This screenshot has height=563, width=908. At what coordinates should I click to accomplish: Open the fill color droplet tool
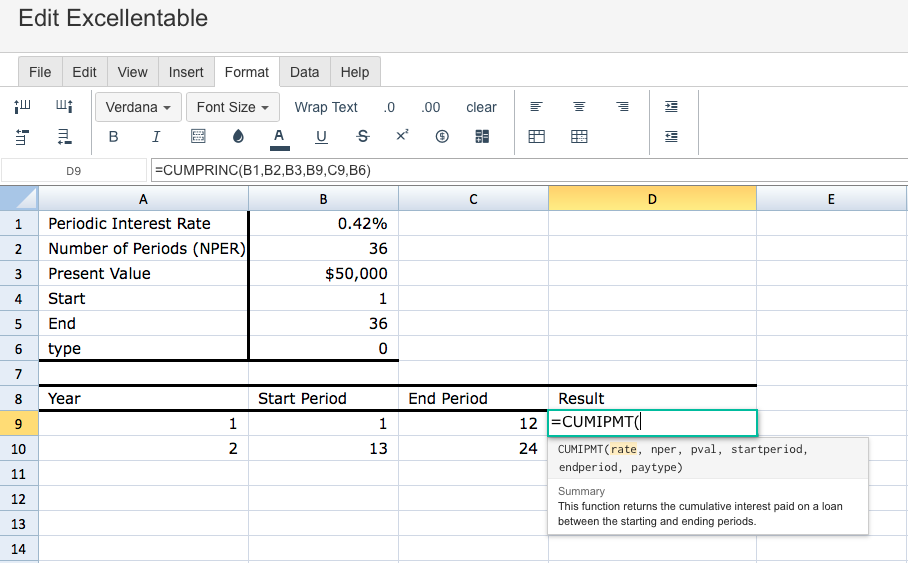(x=238, y=137)
